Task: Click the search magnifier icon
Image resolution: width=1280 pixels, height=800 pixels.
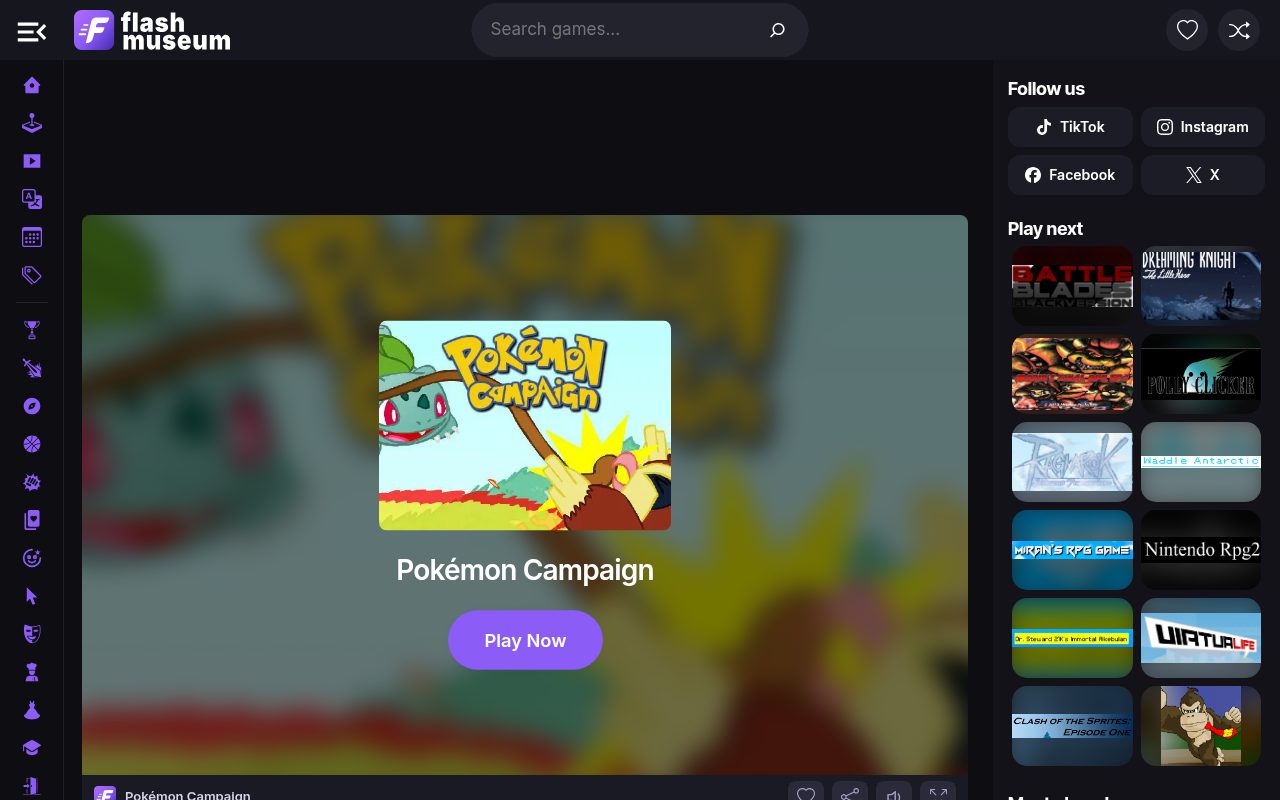Action: tap(777, 30)
